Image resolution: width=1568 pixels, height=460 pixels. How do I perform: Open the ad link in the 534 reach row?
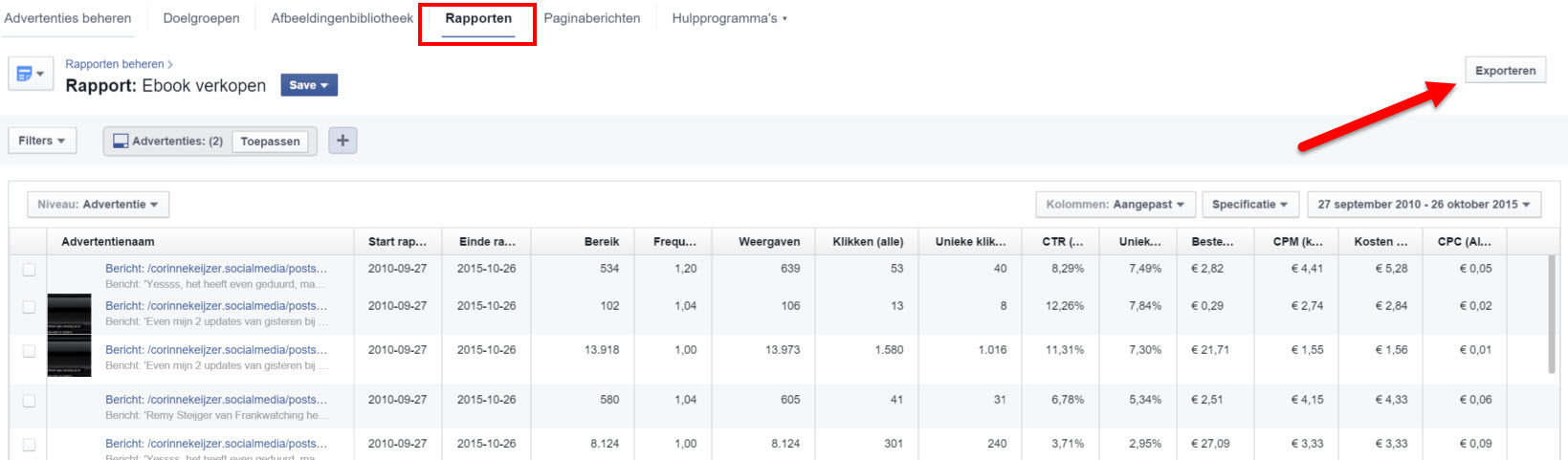(216, 269)
